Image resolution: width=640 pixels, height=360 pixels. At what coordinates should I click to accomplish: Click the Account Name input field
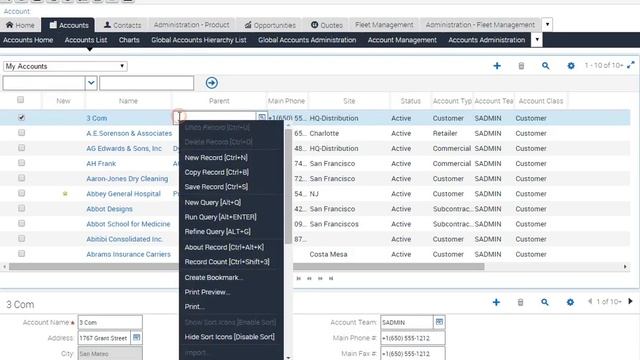(x=110, y=322)
